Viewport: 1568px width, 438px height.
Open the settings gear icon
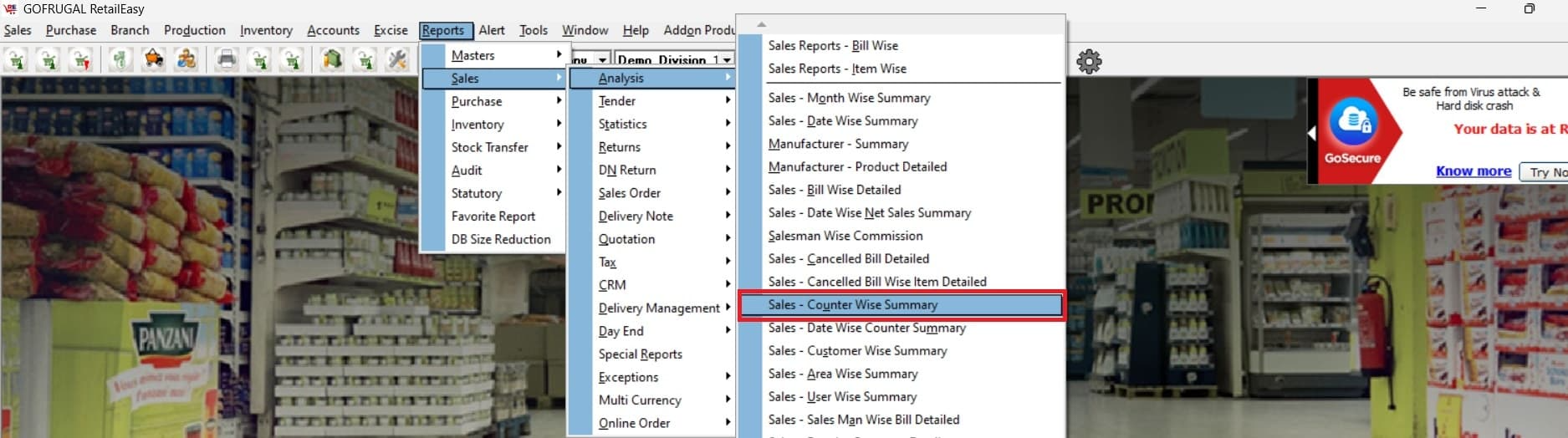[1089, 61]
